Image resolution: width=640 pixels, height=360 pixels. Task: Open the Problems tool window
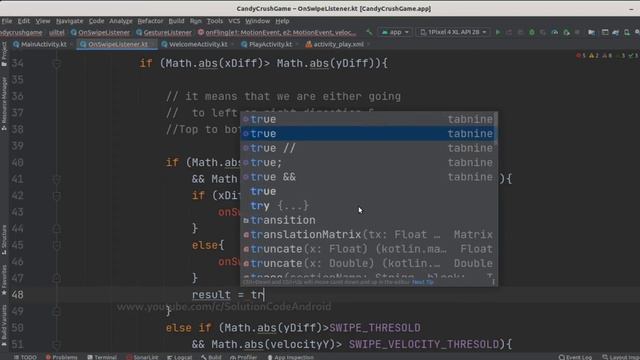[x=61, y=357]
